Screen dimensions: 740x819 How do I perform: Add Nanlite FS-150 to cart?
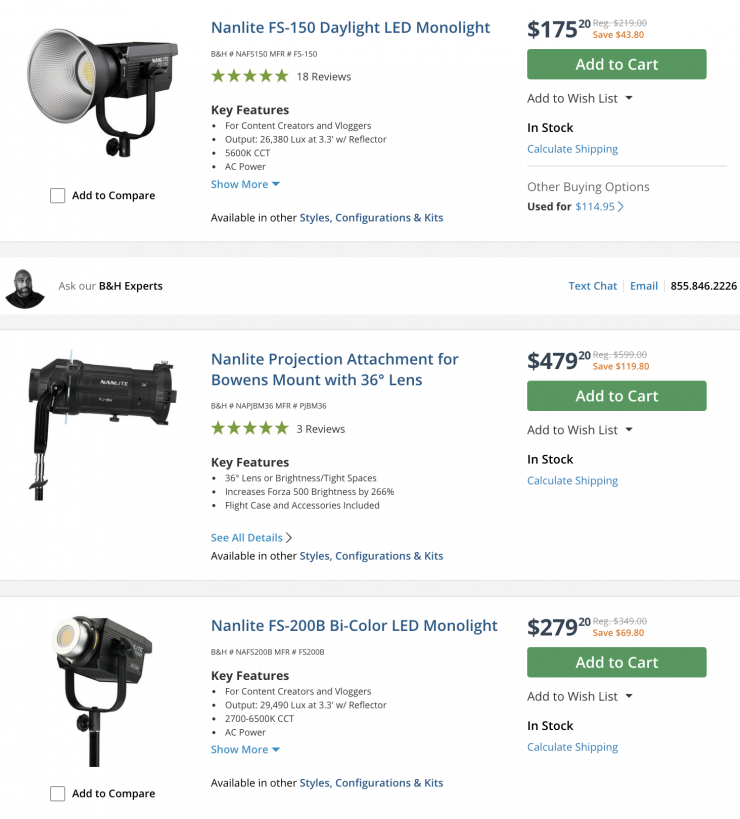[616, 64]
